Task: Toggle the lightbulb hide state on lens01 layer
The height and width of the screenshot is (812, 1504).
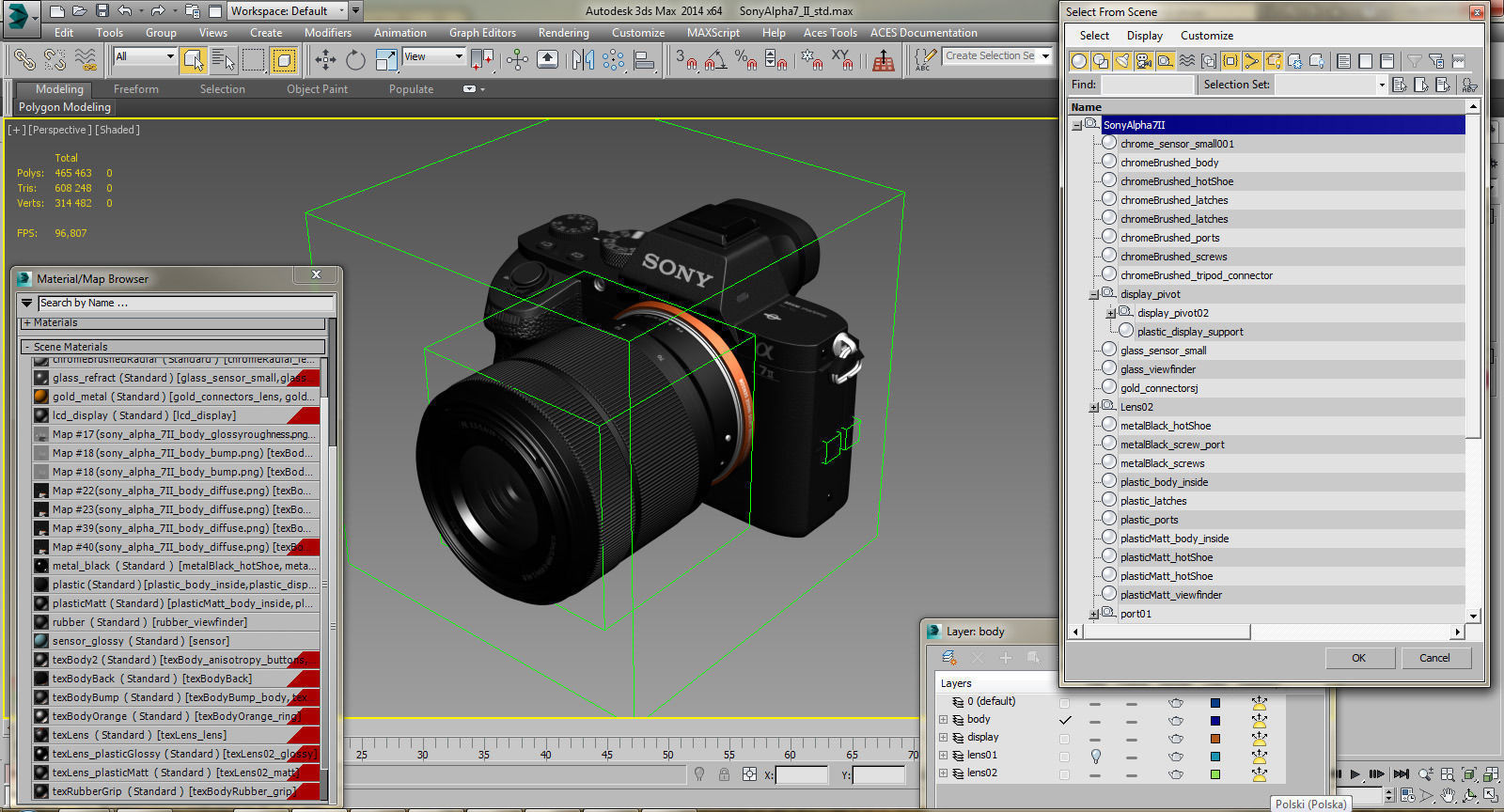Action: (x=1095, y=756)
